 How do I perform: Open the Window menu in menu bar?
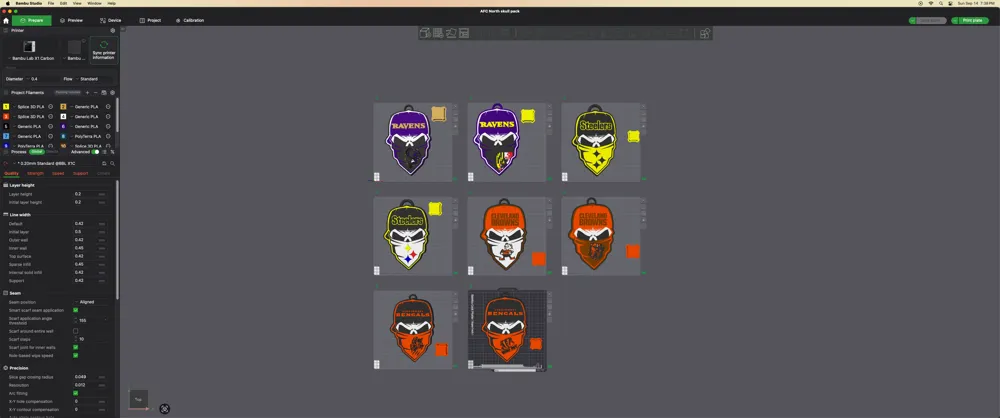pos(94,3)
